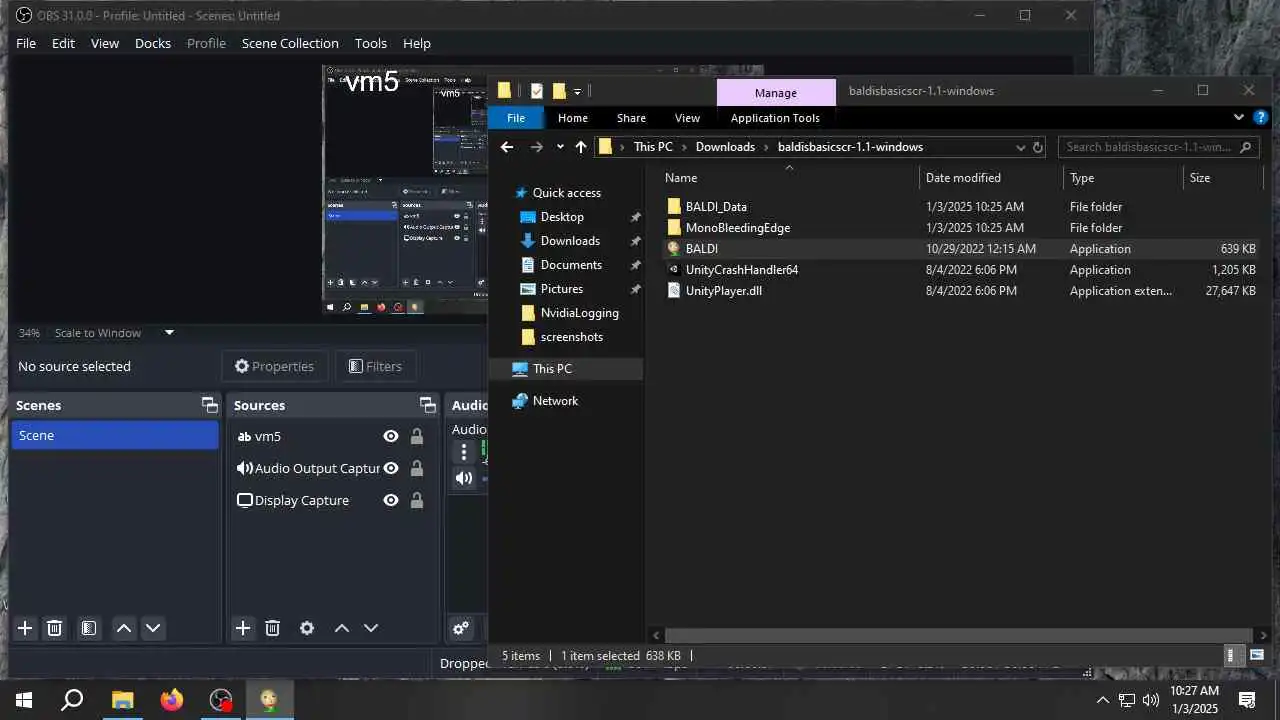Switch to the Explorer Share tab
The width and height of the screenshot is (1280, 720).
coord(631,118)
